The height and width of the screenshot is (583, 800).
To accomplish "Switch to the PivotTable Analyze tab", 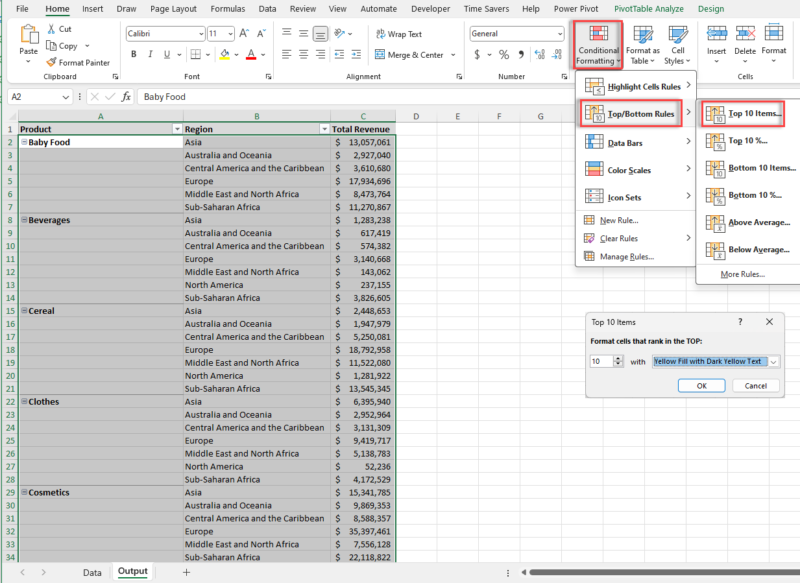I will click(x=648, y=9).
